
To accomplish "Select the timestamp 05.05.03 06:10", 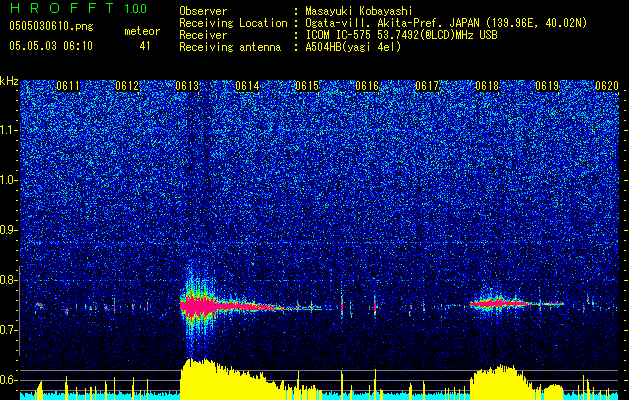I will pos(51,46).
